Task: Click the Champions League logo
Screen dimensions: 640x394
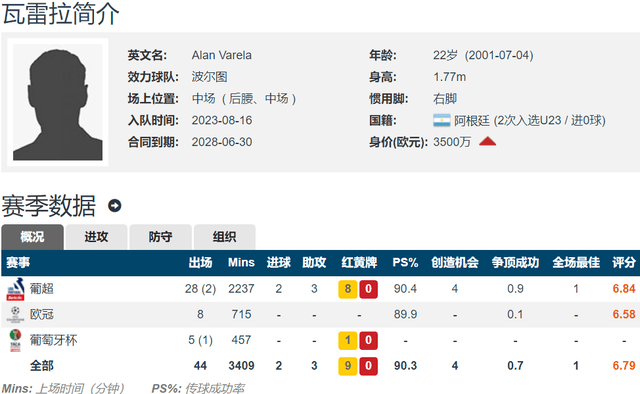Action: (15, 314)
